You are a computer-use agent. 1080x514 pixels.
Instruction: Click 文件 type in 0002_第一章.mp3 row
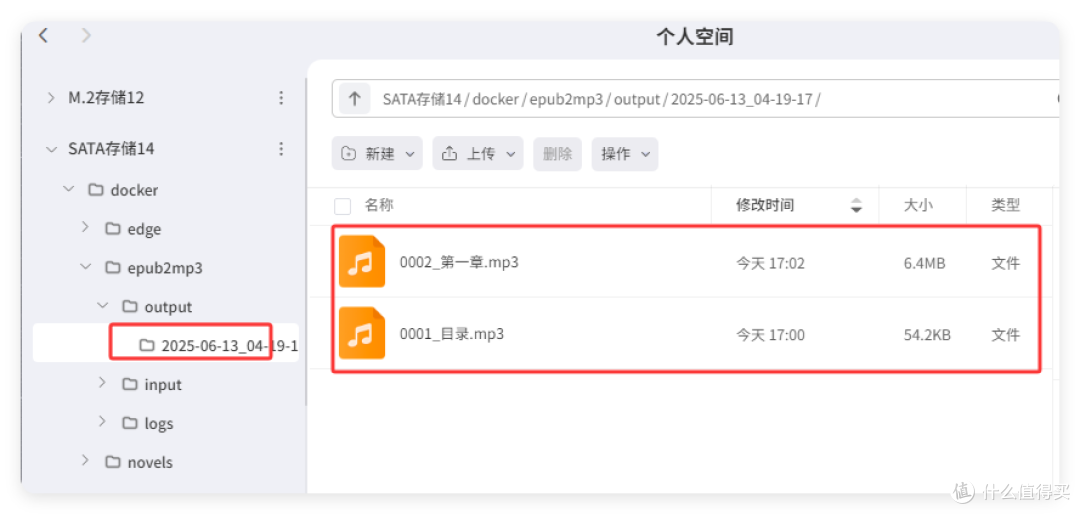click(1006, 263)
